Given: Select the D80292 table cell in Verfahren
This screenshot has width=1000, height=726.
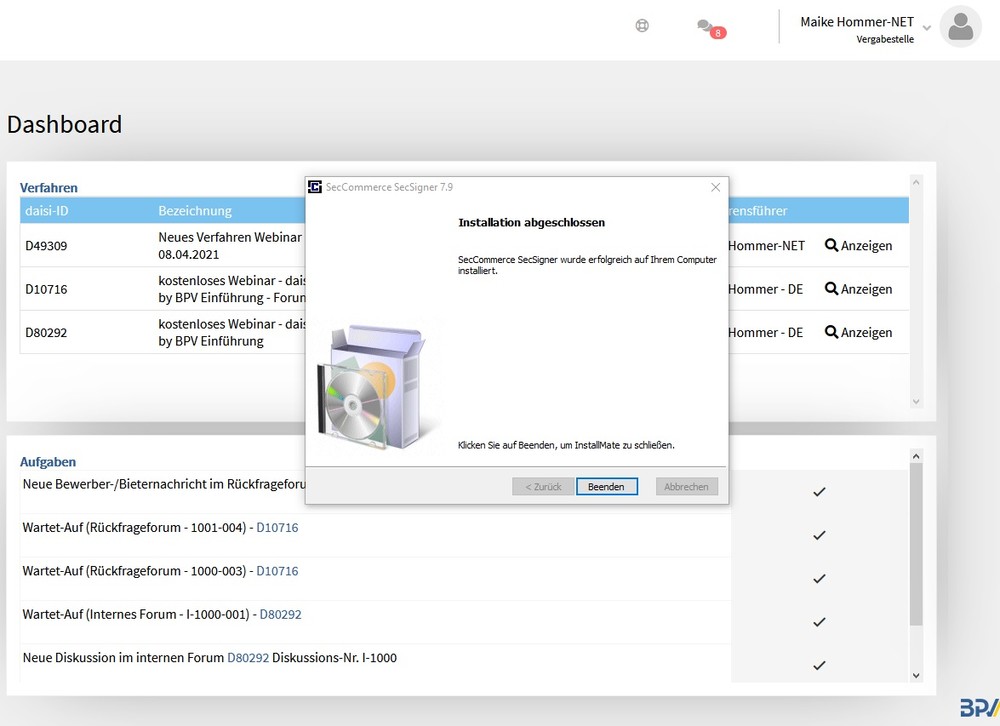Looking at the screenshot, I should coord(46,332).
